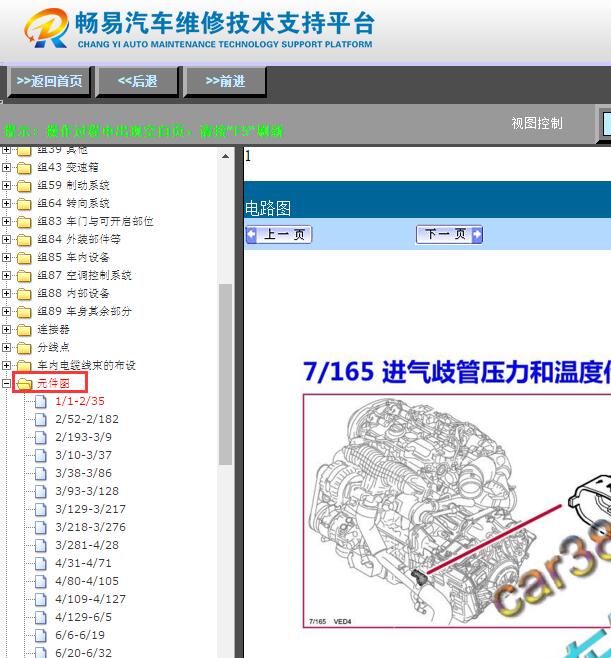Click the folder icon of 组43 变速箱

pos(24,168)
